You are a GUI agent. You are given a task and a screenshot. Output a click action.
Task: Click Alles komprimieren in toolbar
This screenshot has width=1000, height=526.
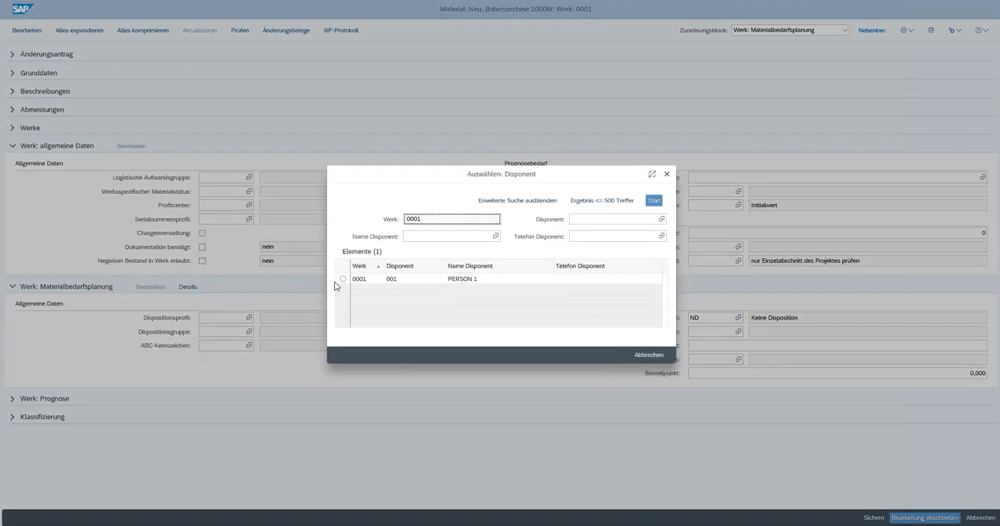pos(143,30)
